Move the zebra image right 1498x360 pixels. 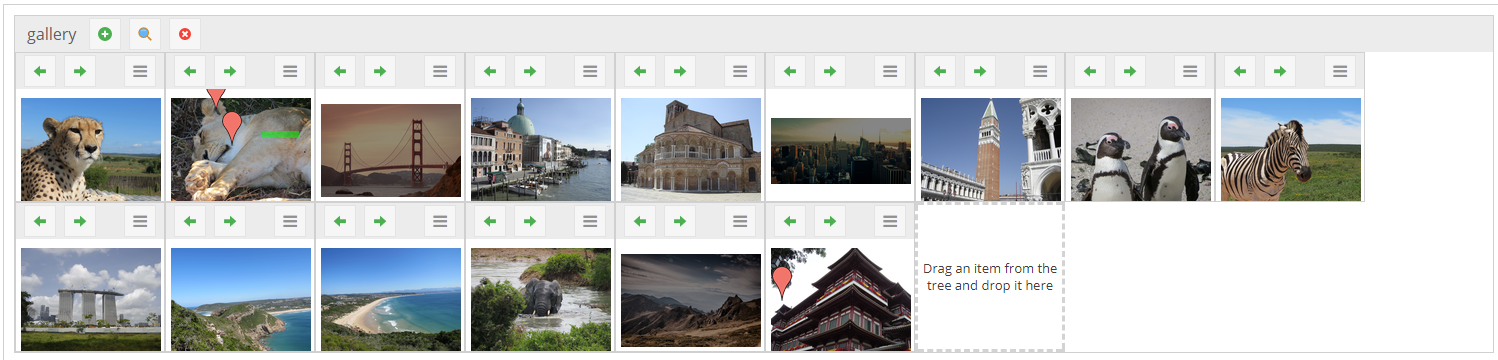click(1280, 71)
